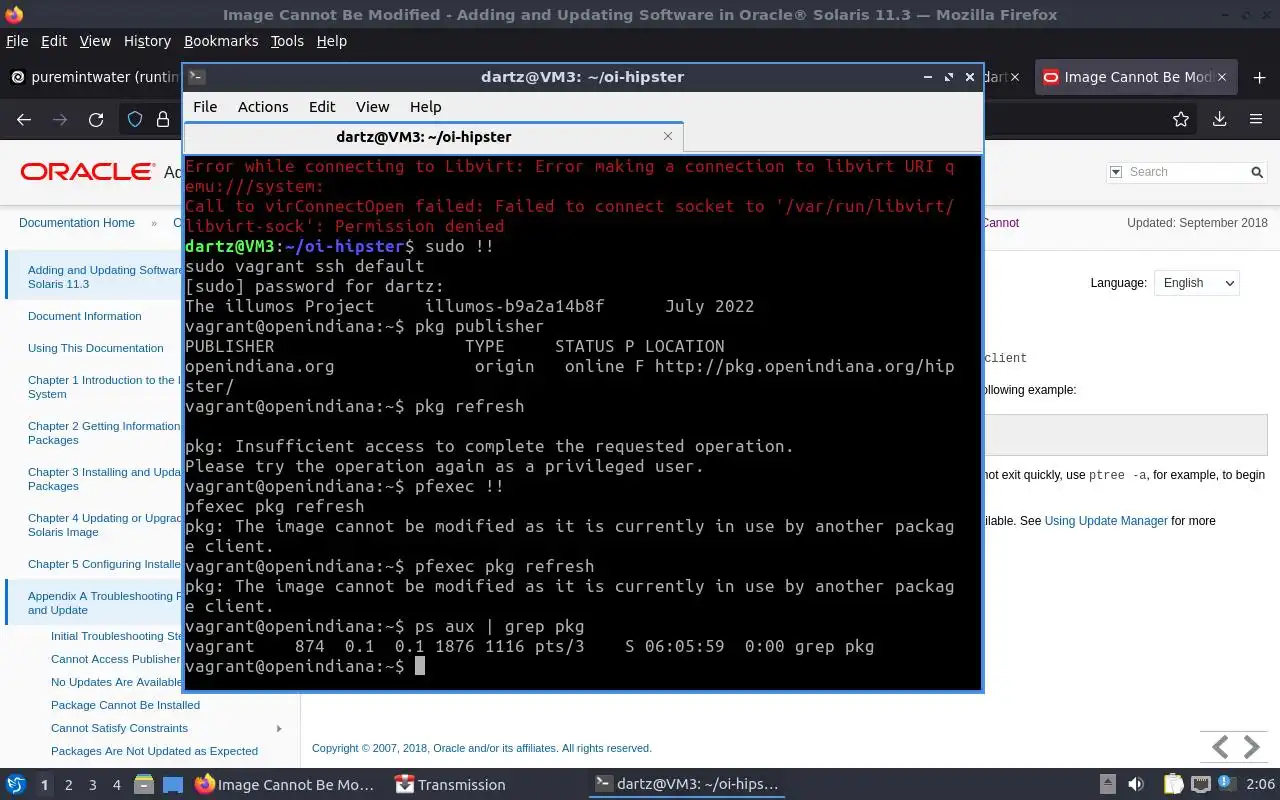Open search scope dropdown arrow beside Search
The image size is (1280, 800).
coord(1116,172)
